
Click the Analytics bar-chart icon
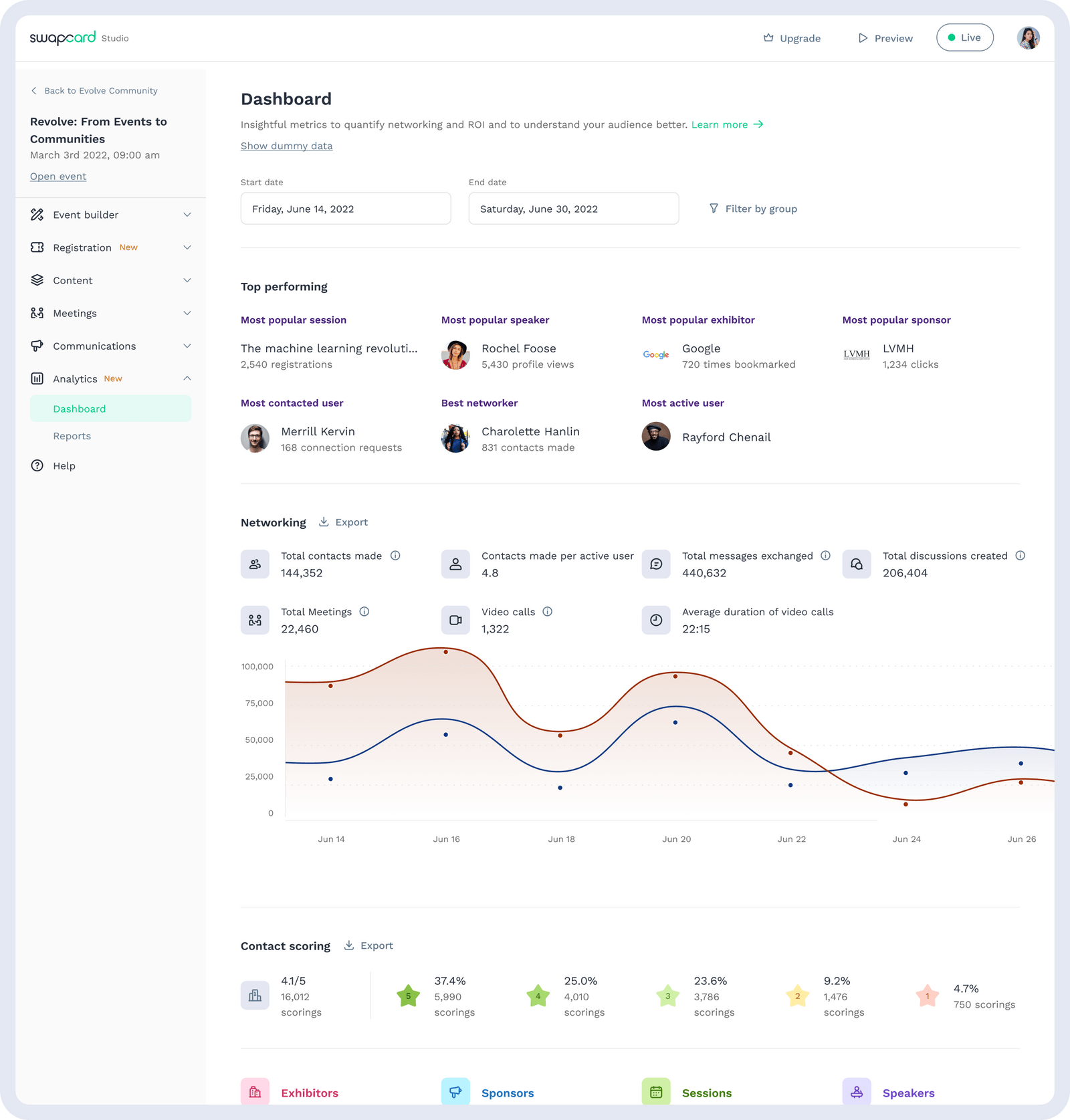38,378
